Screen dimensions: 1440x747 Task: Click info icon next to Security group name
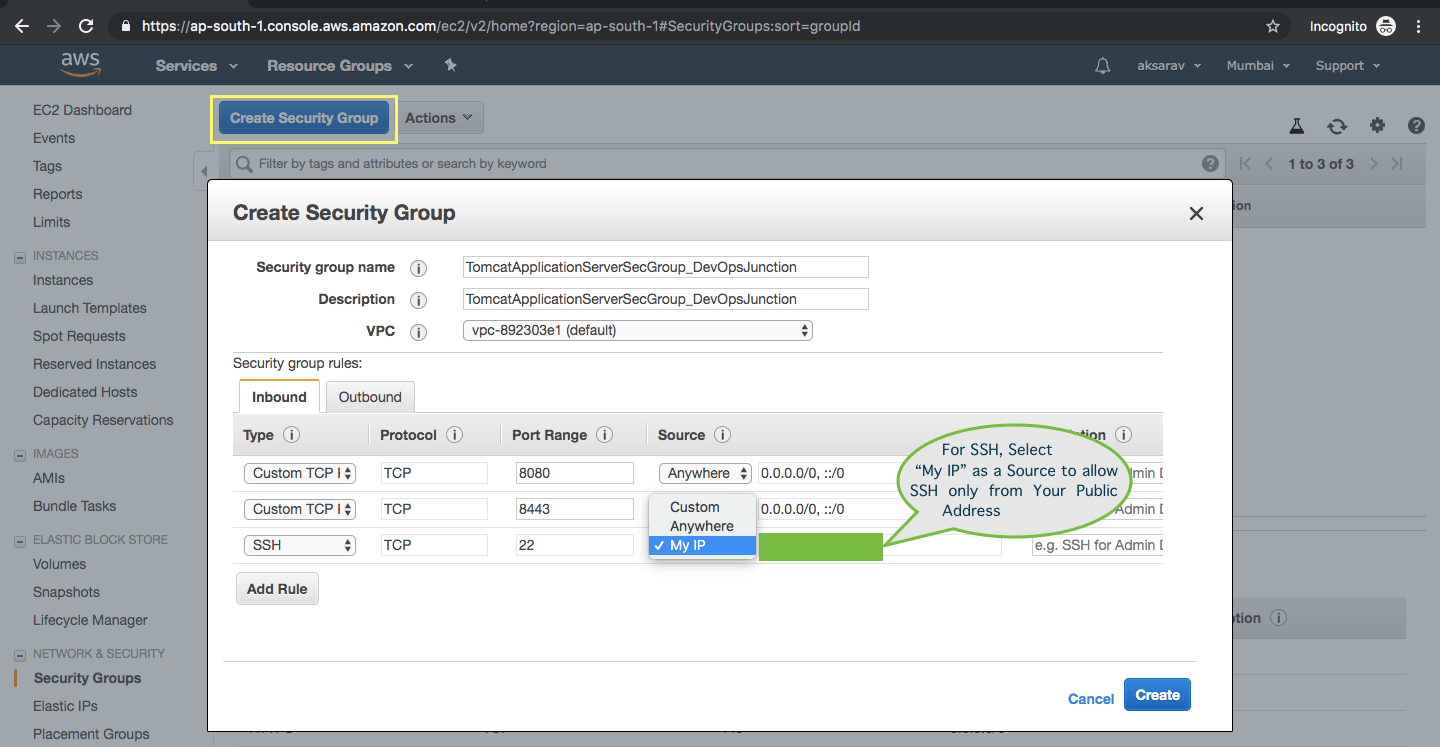click(419, 268)
